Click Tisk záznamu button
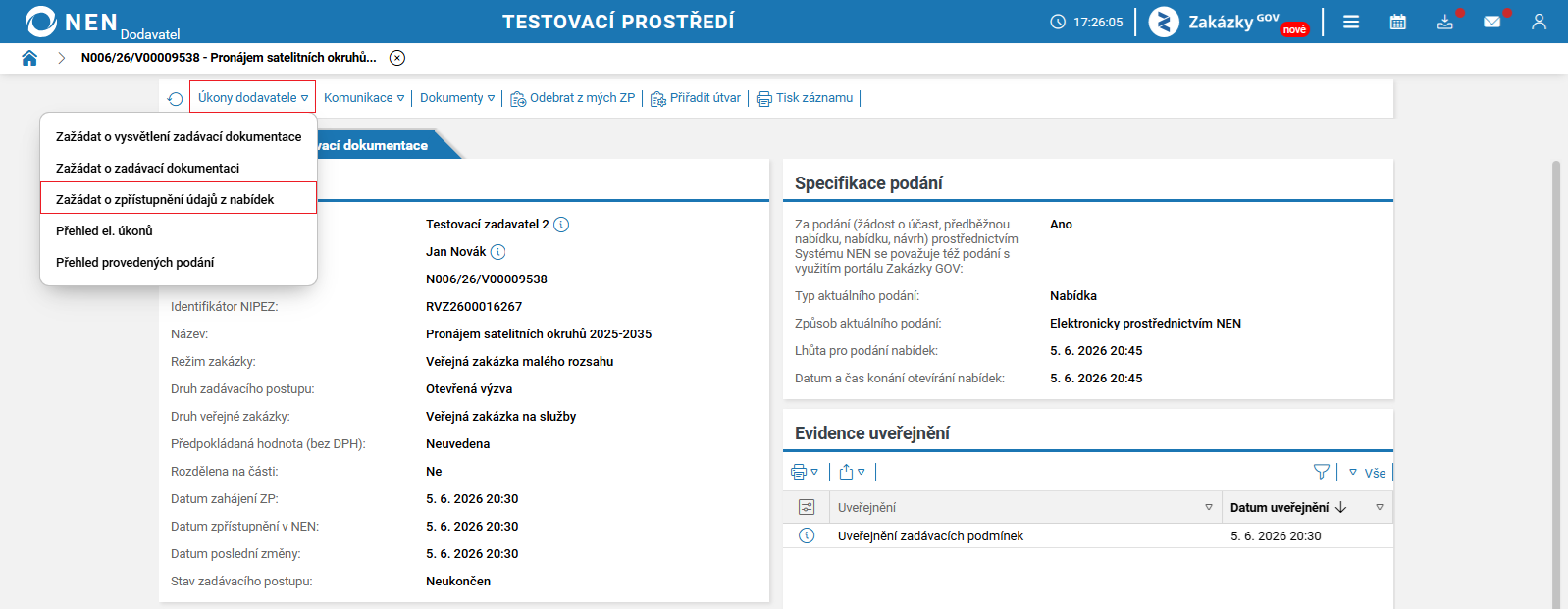 tap(805, 98)
